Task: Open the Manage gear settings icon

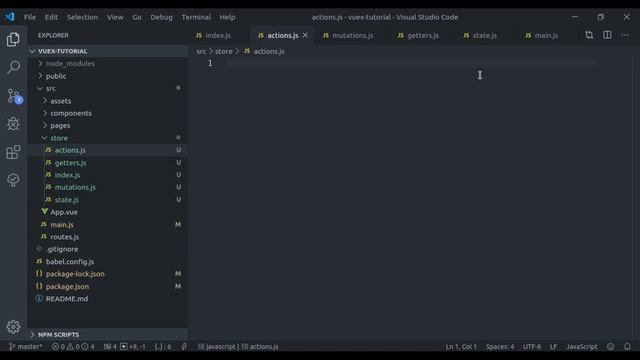Action: click(x=13, y=327)
